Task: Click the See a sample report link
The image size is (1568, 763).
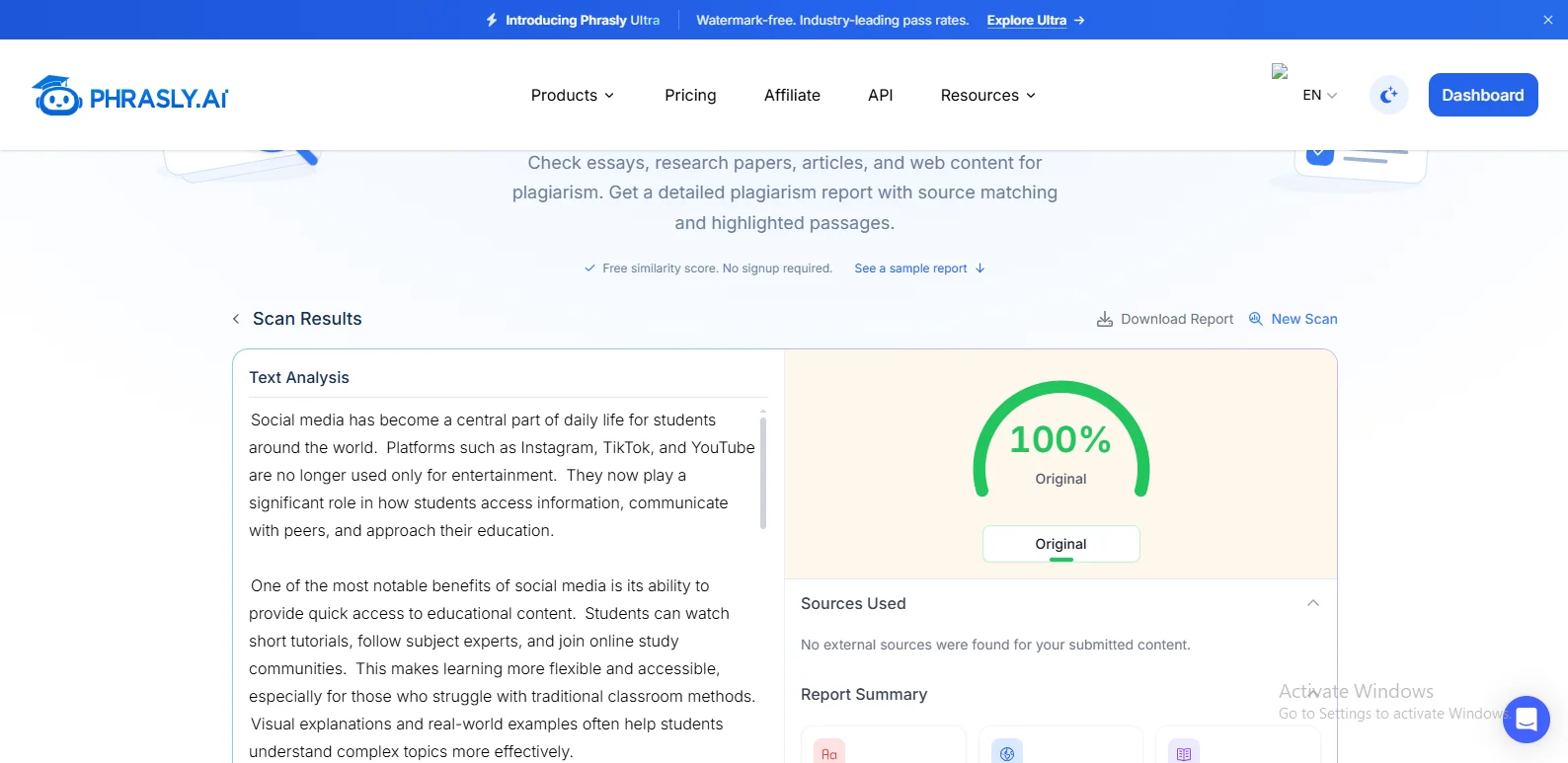Action: tap(919, 268)
